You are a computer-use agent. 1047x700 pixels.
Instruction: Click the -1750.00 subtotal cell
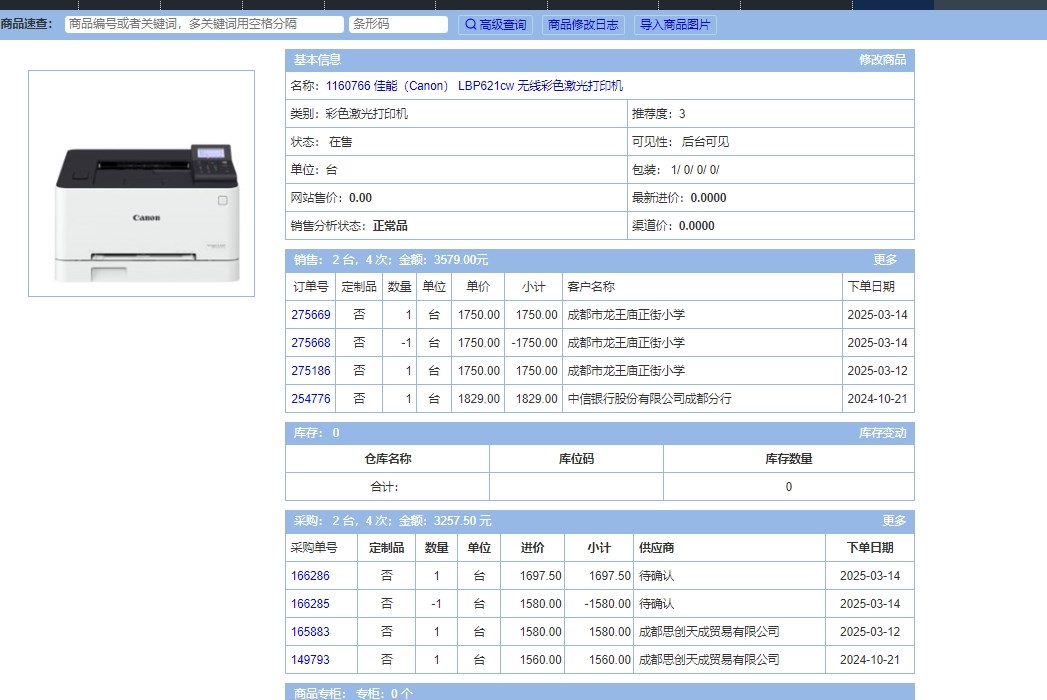(x=534, y=343)
